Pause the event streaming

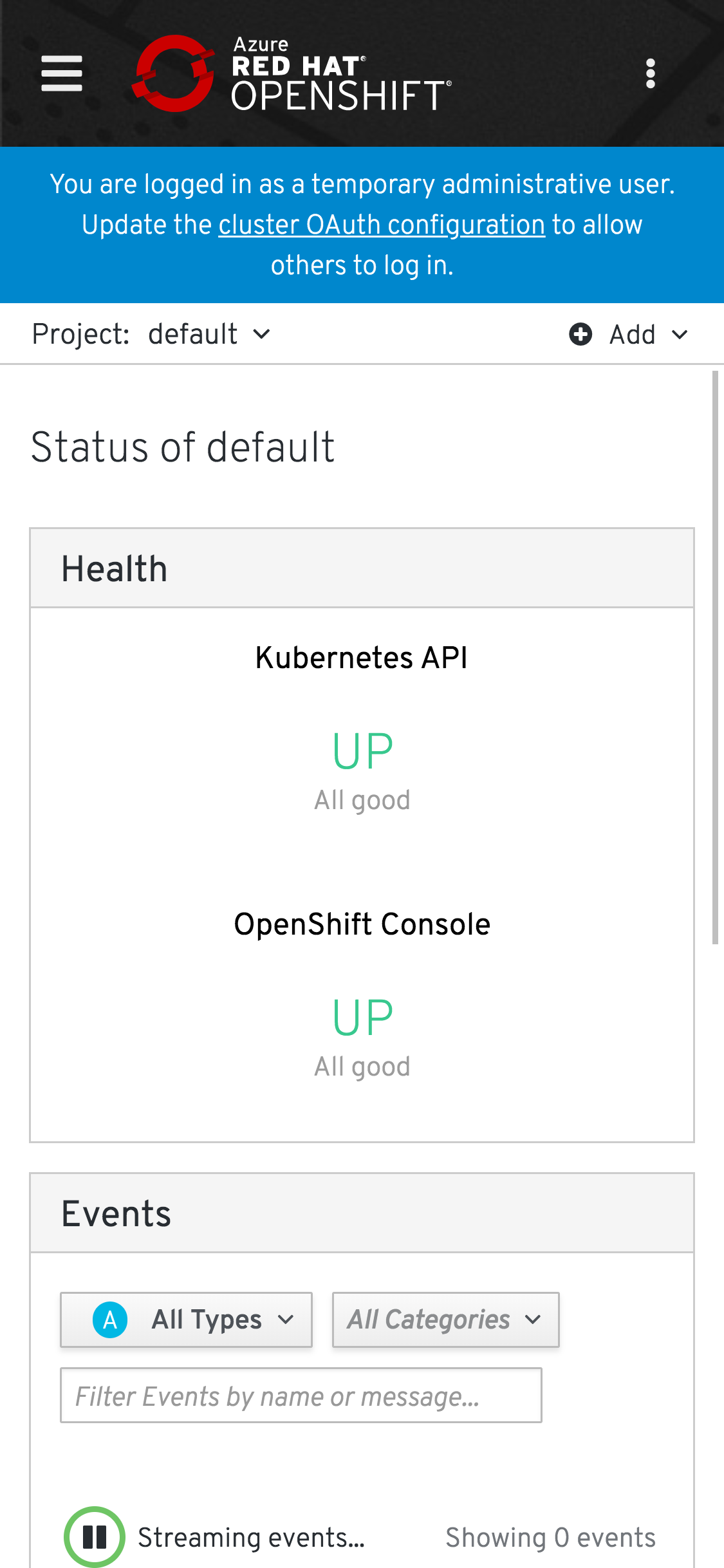tap(94, 1537)
